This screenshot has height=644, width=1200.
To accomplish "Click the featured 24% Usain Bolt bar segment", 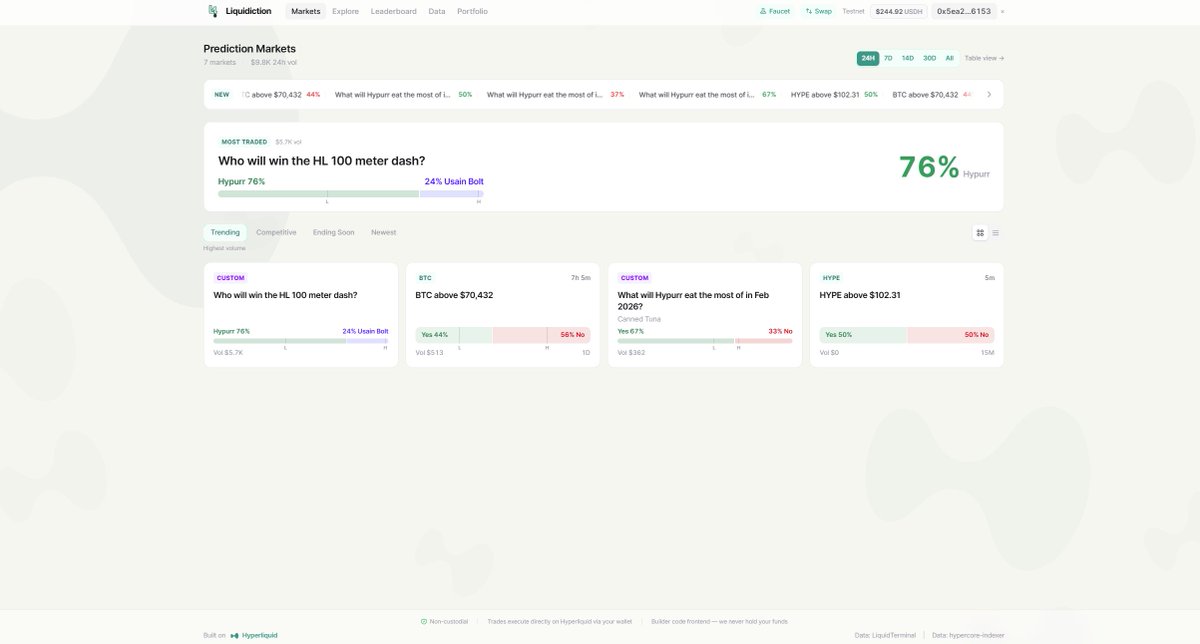I will pos(452,193).
